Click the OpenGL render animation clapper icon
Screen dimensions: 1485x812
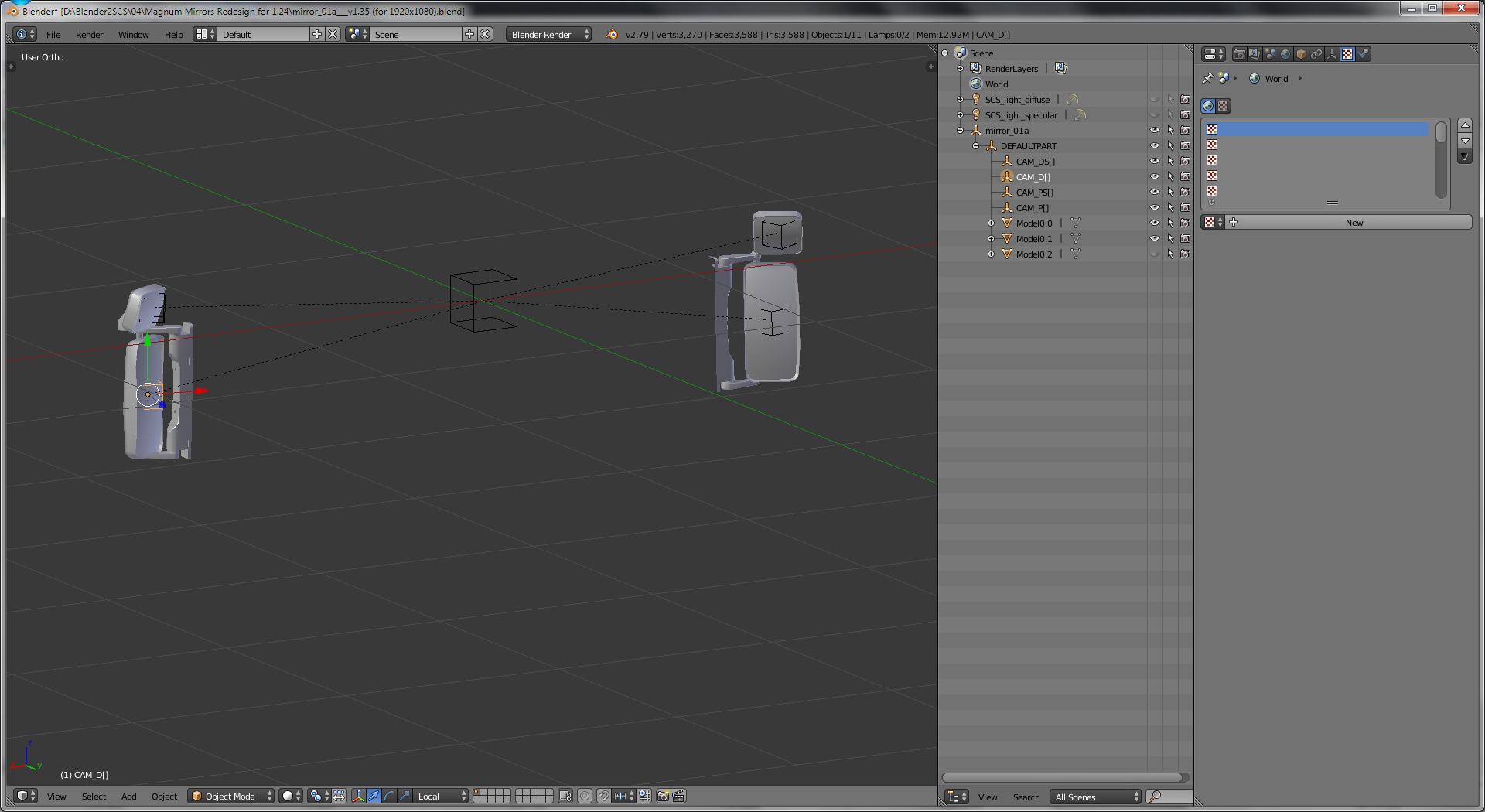pos(678,796)
